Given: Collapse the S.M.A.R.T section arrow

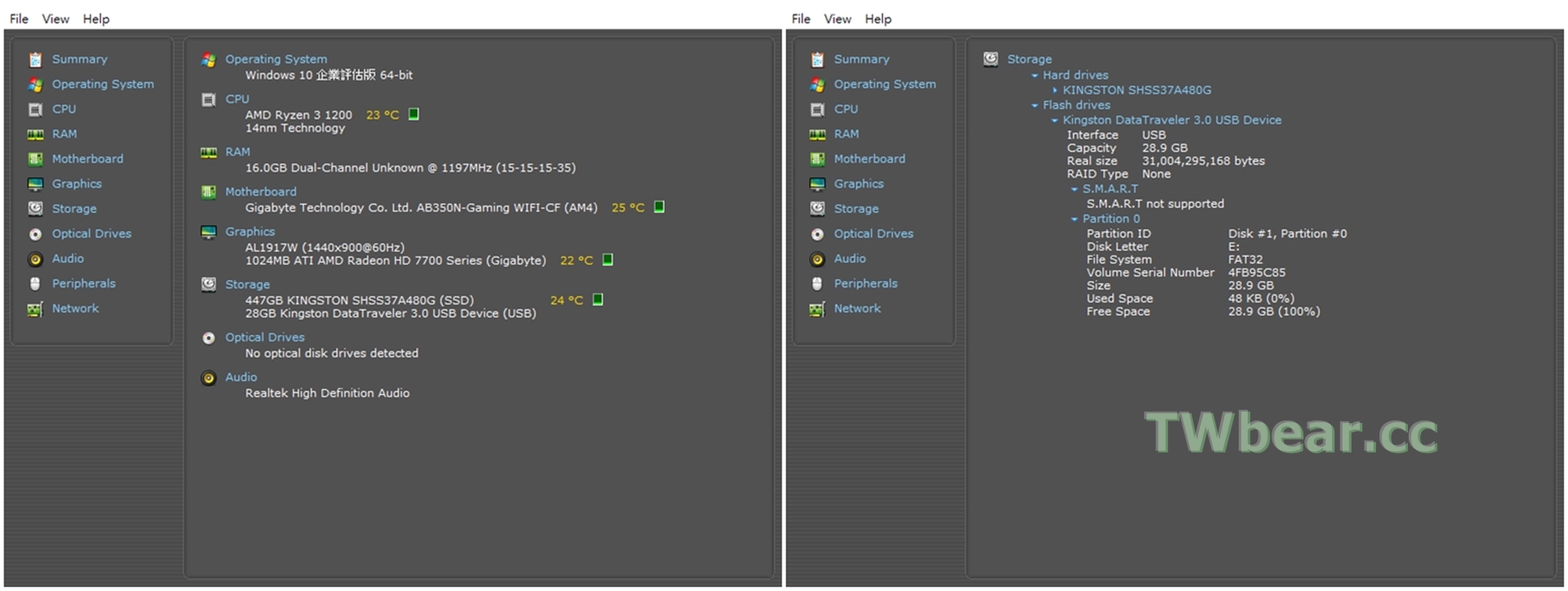Looking at the screenshot, I should [1075, 189].
